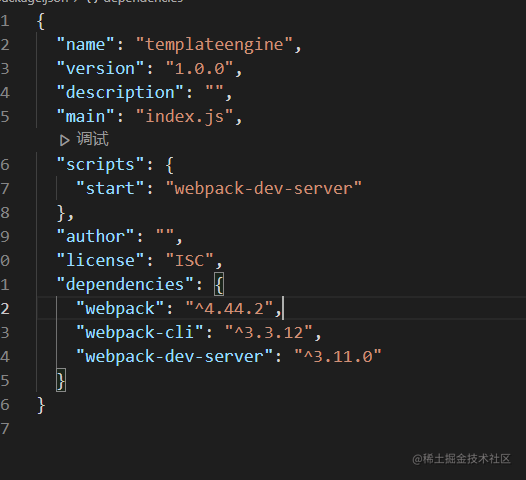
Task: Click the highlighted closing brace of dependencies
Action: 61,381
